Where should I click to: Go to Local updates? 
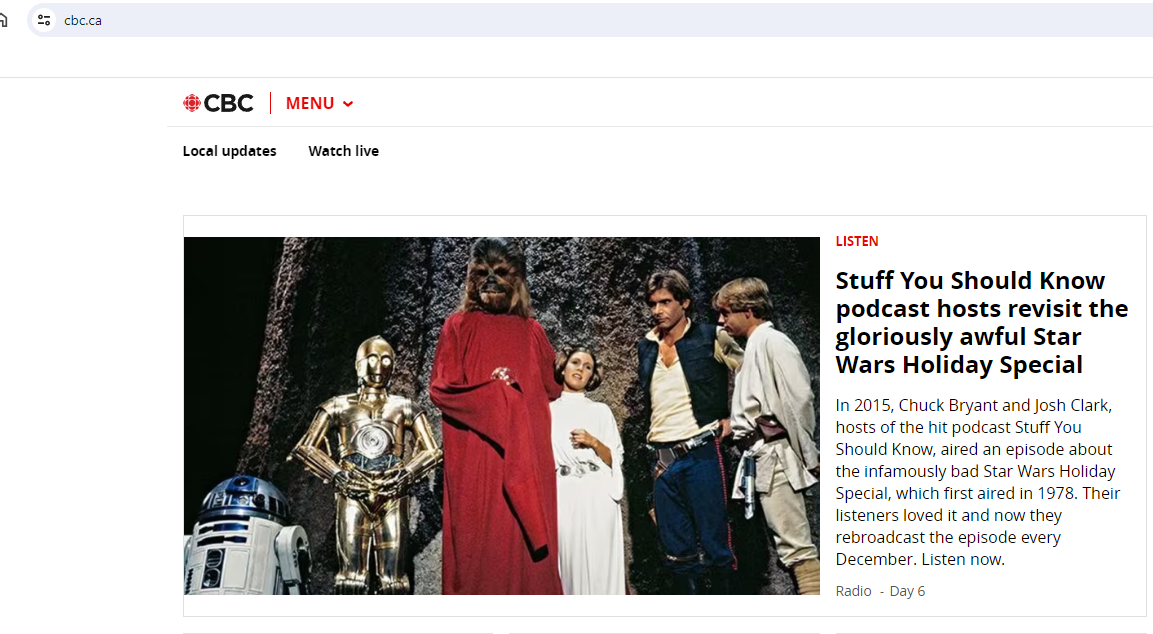[229, 151]
